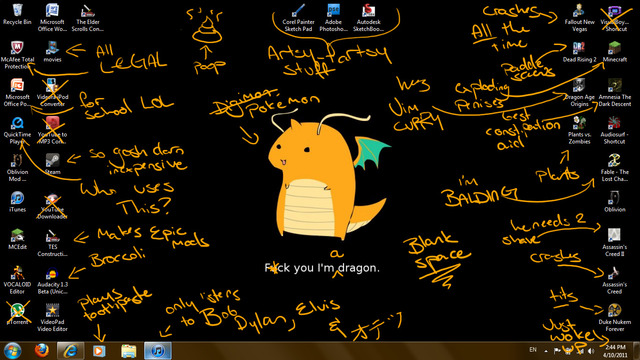This screenshot has height=360, width=640.
Task: Launch Plants vs. Zombies icon
Action: (x=580, y=130)
